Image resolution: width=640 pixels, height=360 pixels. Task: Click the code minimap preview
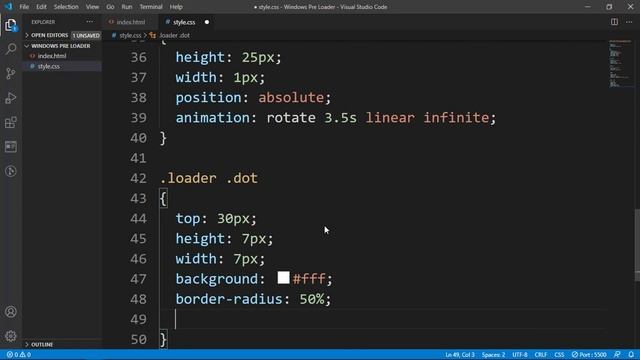point(620,63)
